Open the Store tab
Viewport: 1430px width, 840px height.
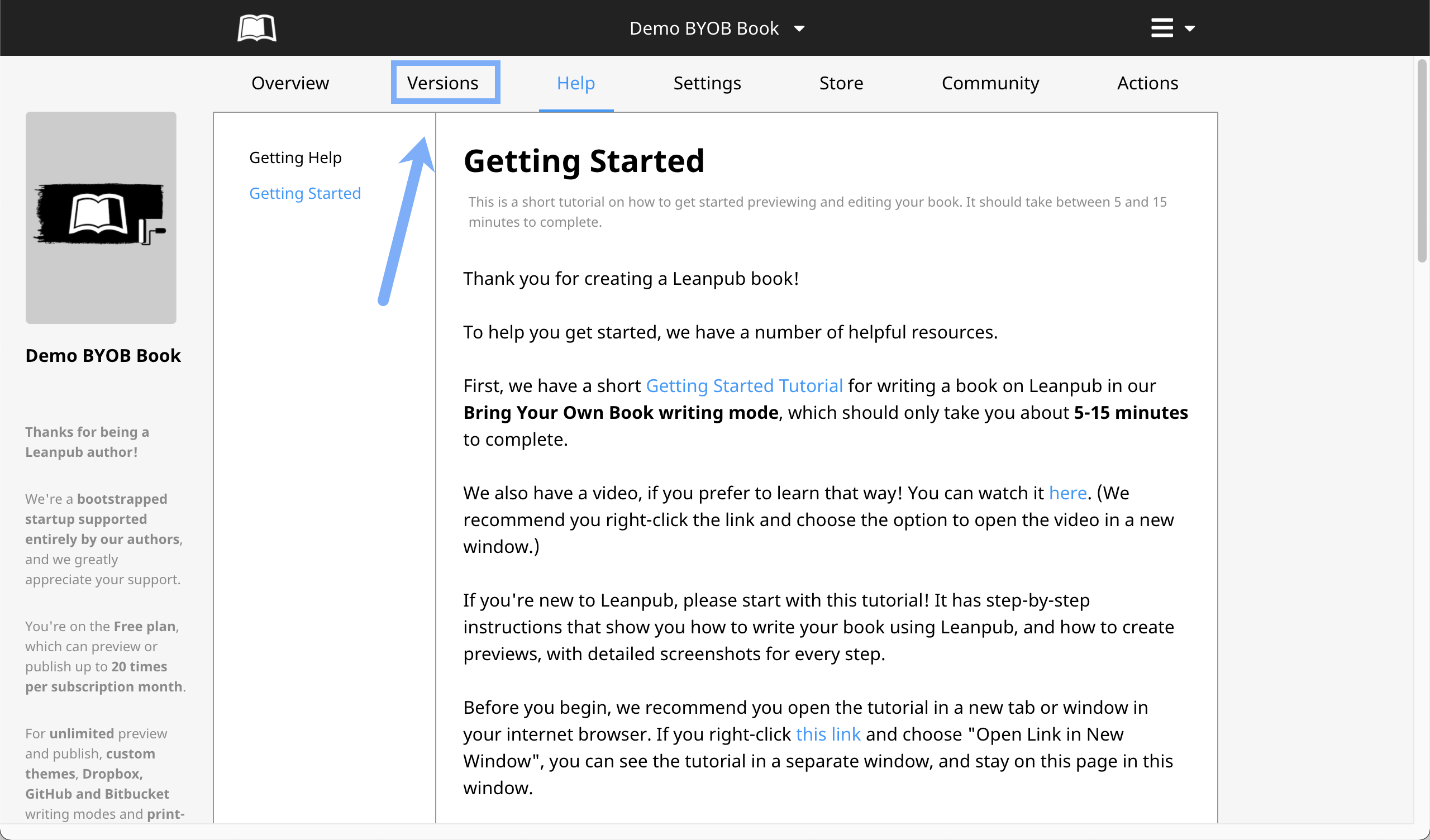841,83
